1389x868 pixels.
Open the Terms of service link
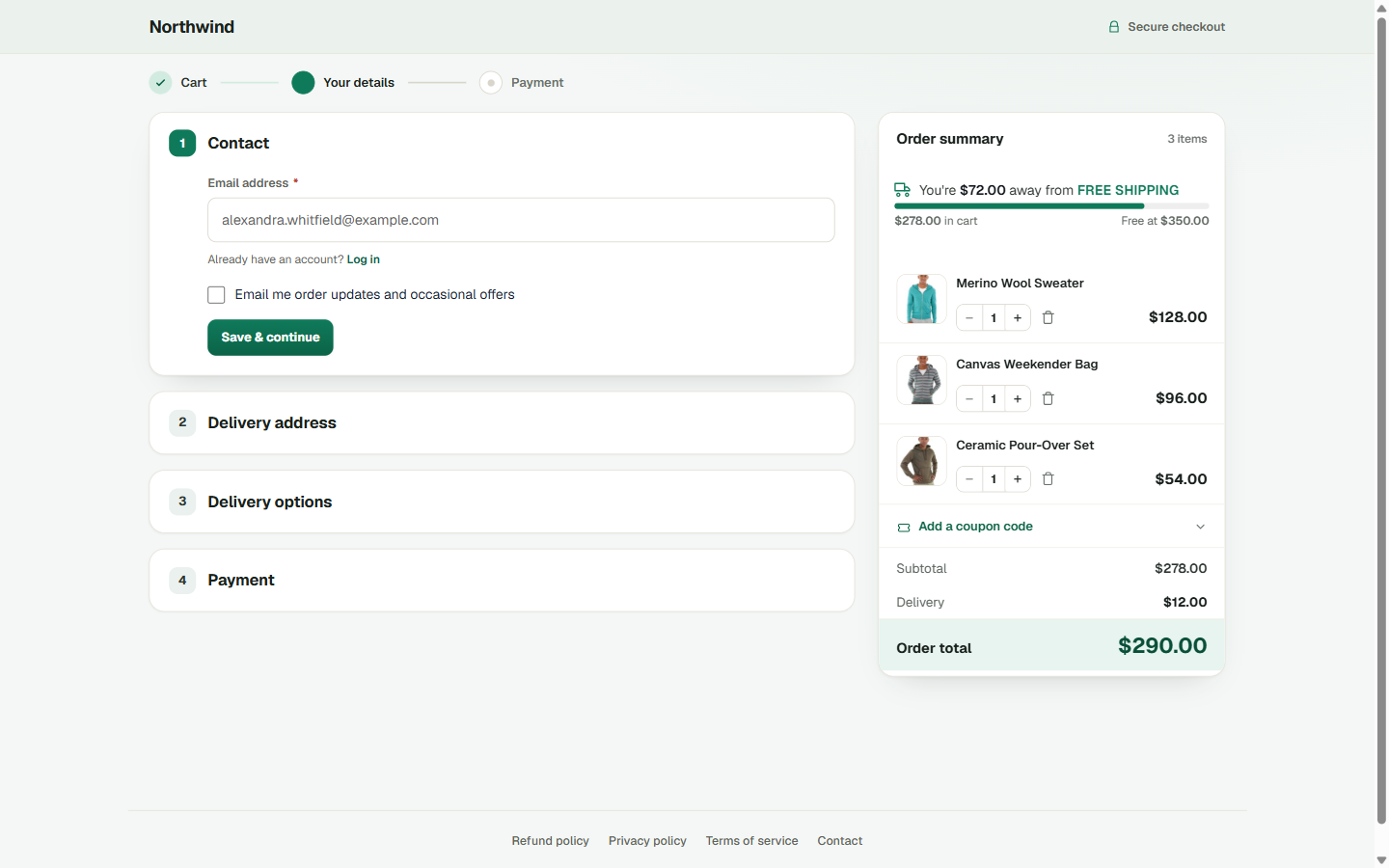tap(751, 841)
